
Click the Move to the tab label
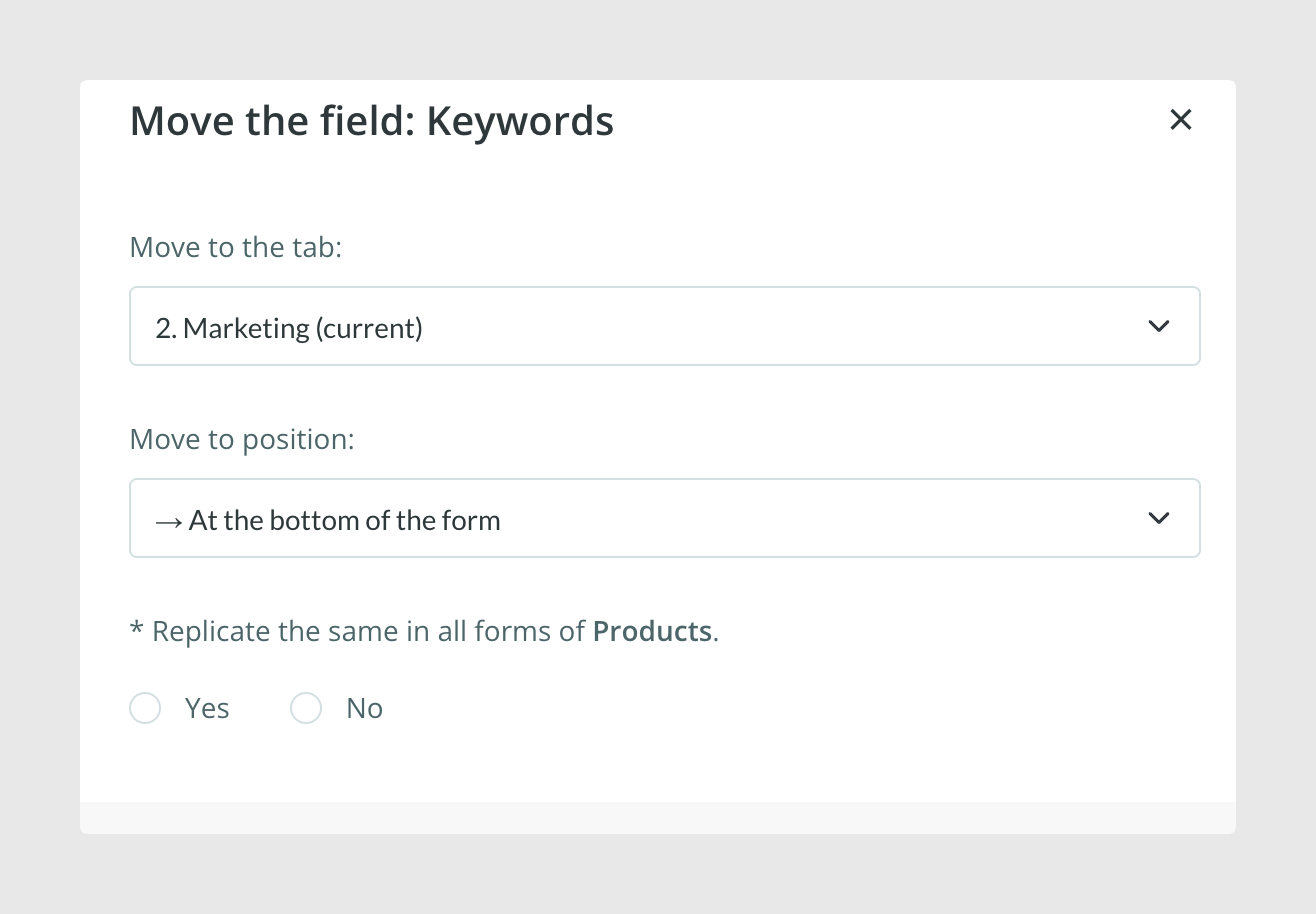pos(236,247)
